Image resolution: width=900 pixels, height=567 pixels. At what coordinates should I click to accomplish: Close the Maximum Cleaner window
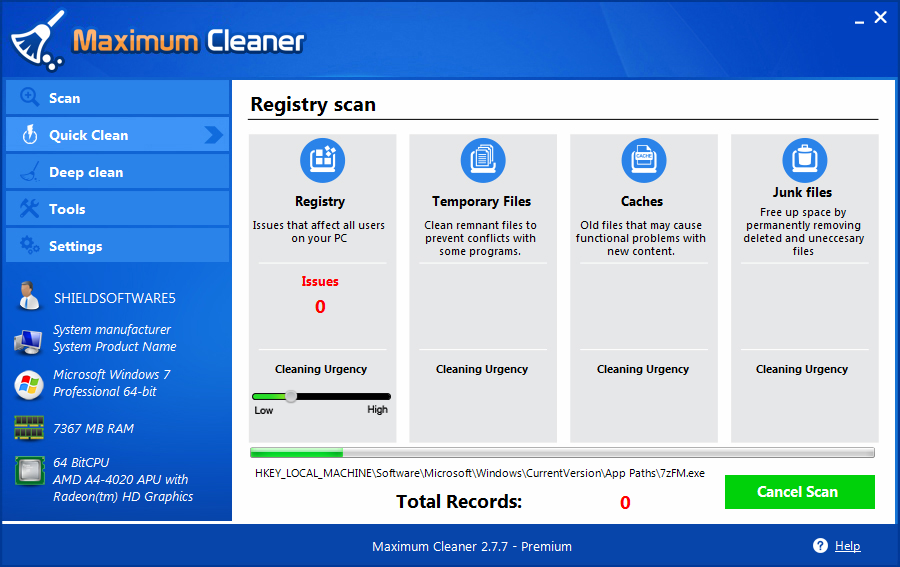click(x=880, y=18)
